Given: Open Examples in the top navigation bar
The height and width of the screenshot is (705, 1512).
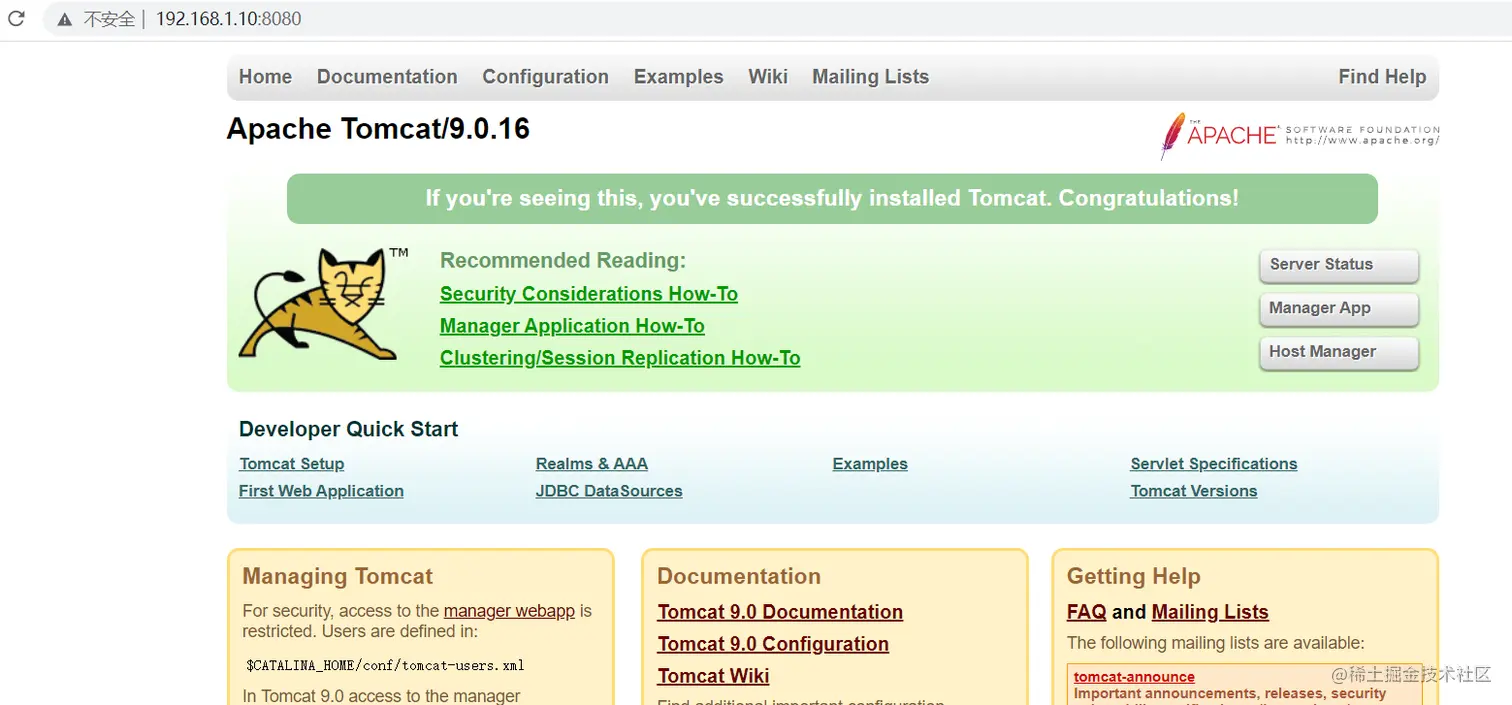Looking at the screenshot, I should click(678, 77).
